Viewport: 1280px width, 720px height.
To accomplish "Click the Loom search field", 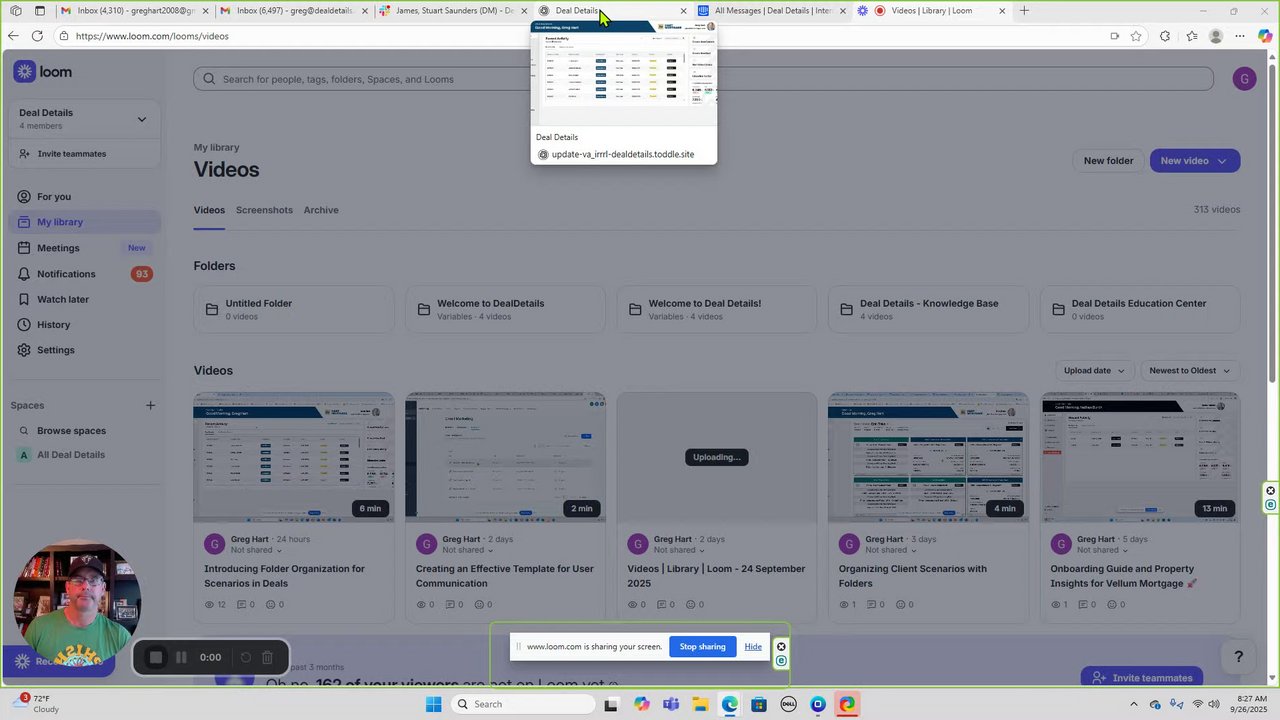I will pos(703,79).
